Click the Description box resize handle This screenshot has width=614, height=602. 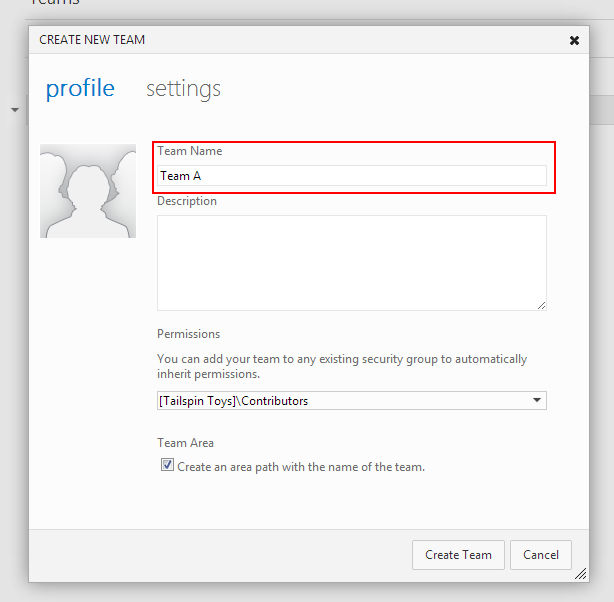(541, 305)
